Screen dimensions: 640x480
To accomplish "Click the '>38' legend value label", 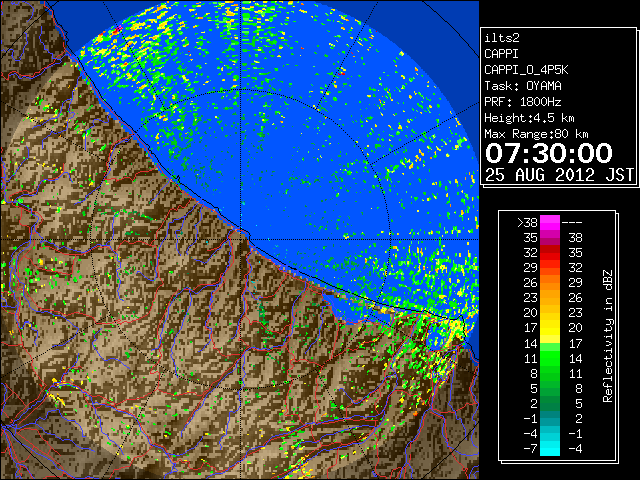I will click(x=527, y=223).
